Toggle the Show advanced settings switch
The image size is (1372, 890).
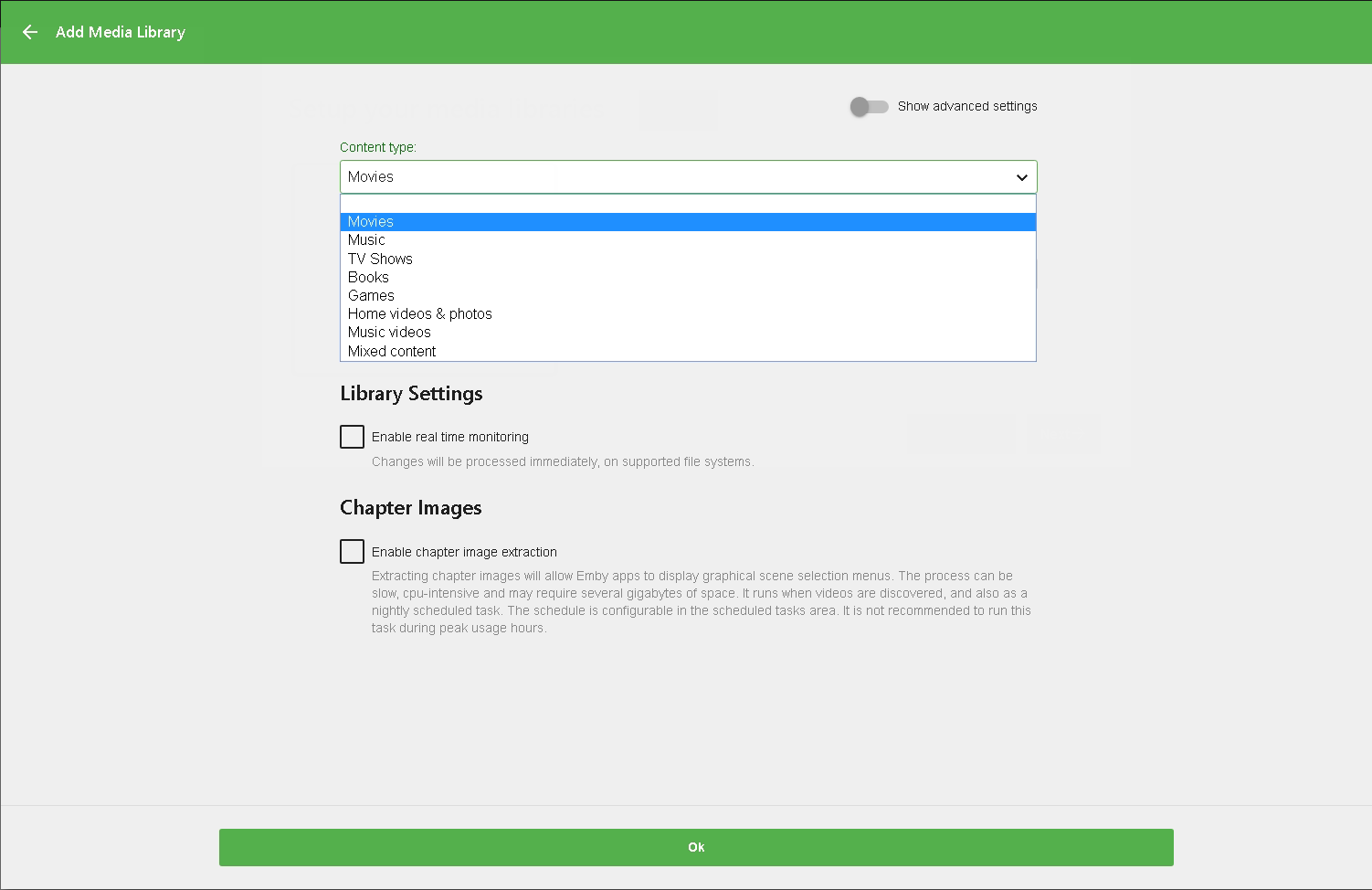(x=869, y=107)
